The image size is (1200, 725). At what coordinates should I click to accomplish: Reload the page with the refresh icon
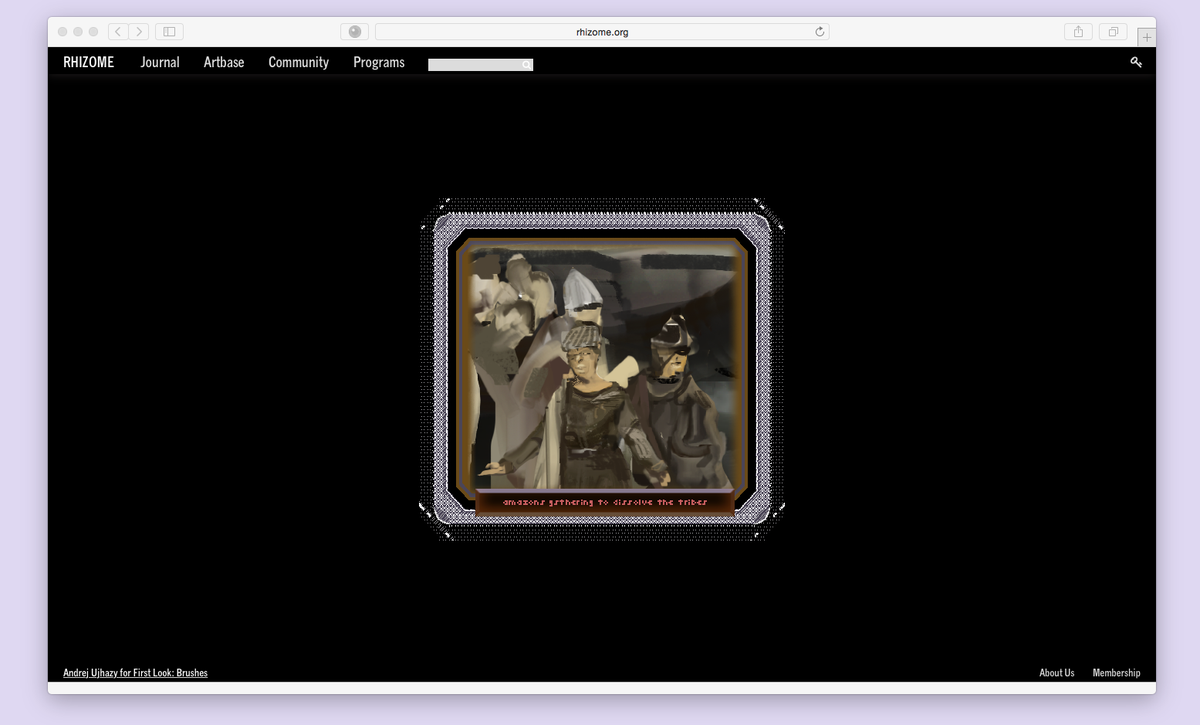click(820, 32)
